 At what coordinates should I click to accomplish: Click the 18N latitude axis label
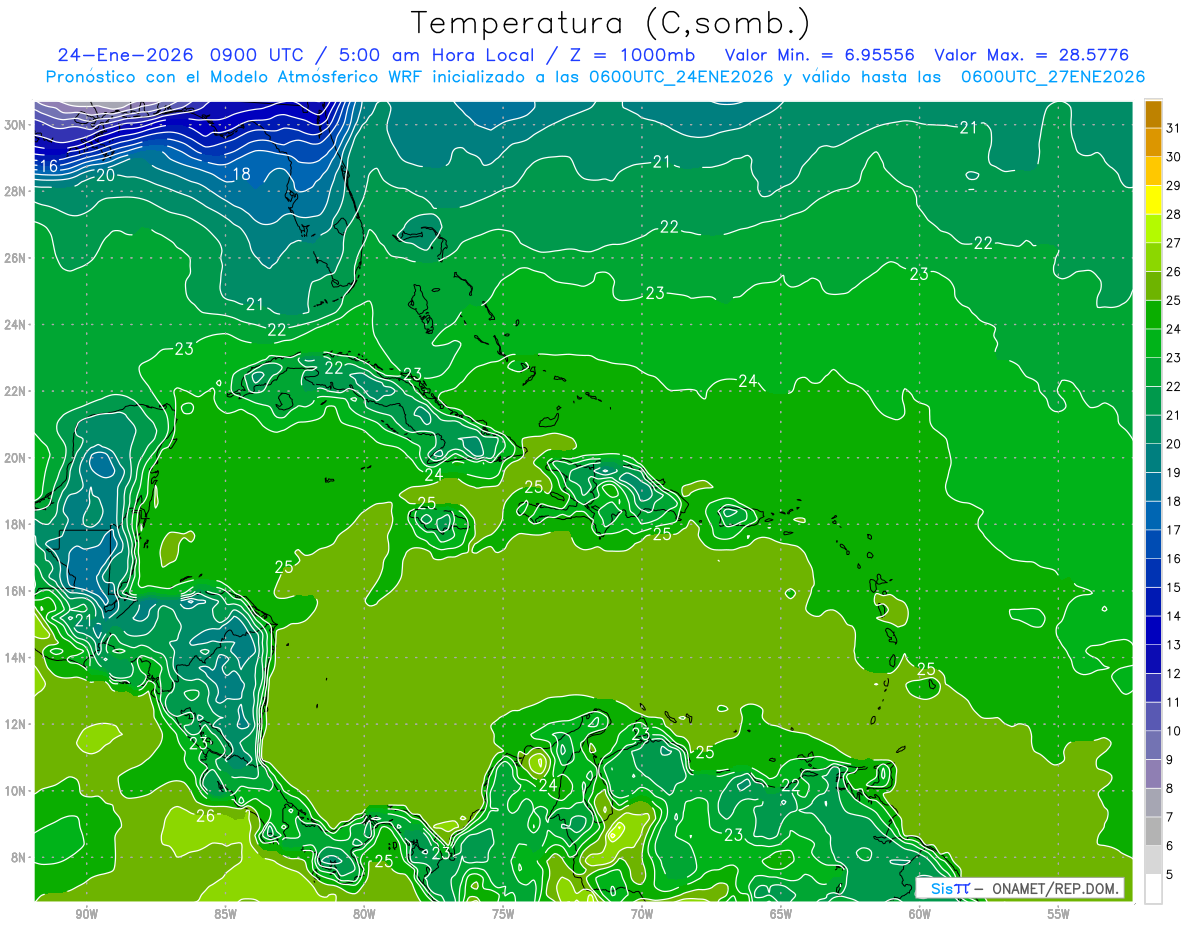pyautogui.click(x=15, y=524)
